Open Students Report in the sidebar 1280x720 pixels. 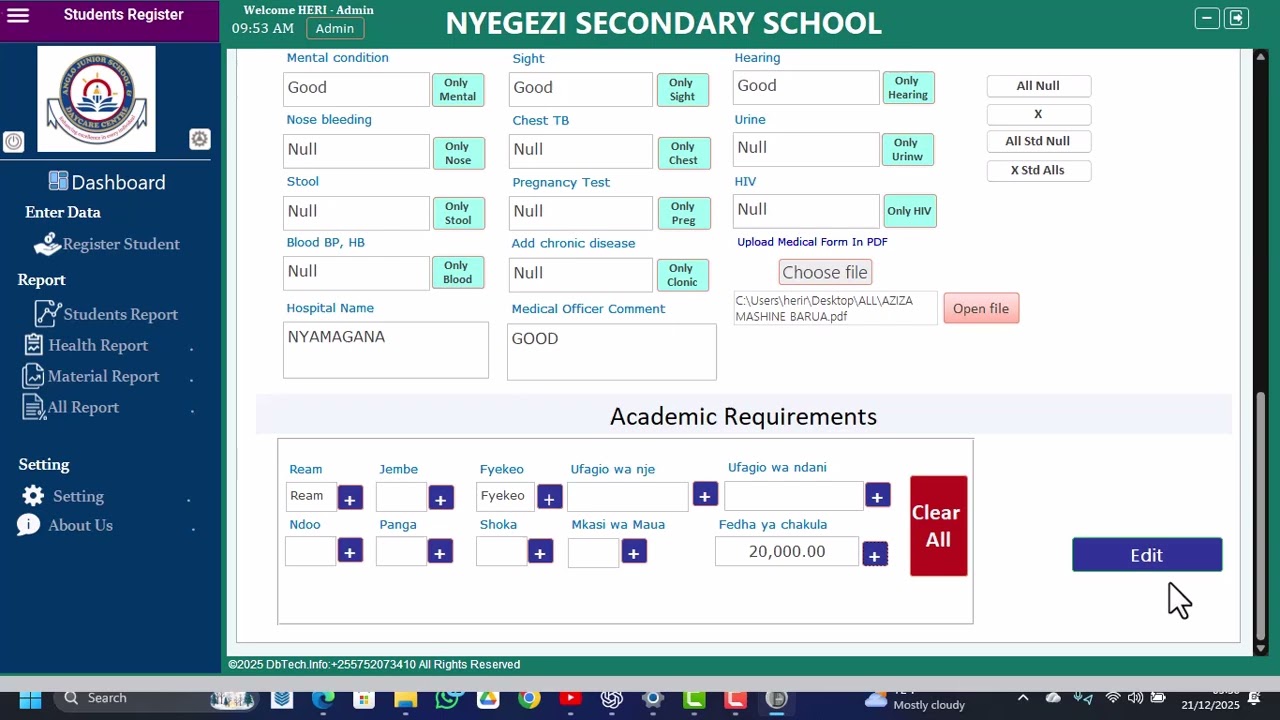click(x=107, y=314)
